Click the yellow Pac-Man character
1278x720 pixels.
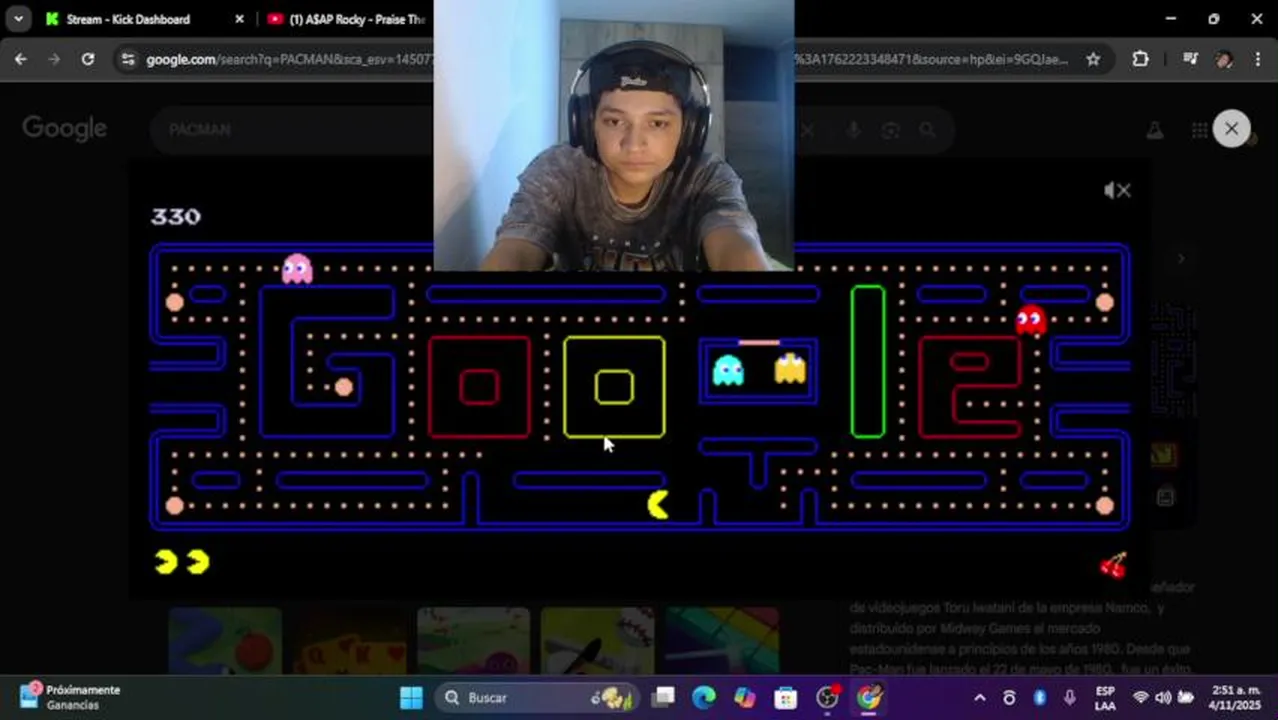pos(658,505)
